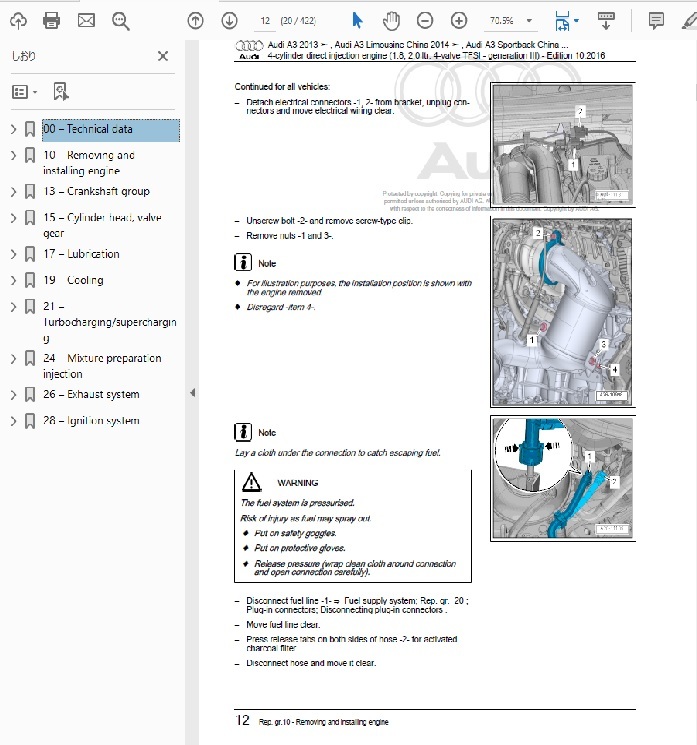Open 24 – Mixture preparation injection

tap(102, 366)
